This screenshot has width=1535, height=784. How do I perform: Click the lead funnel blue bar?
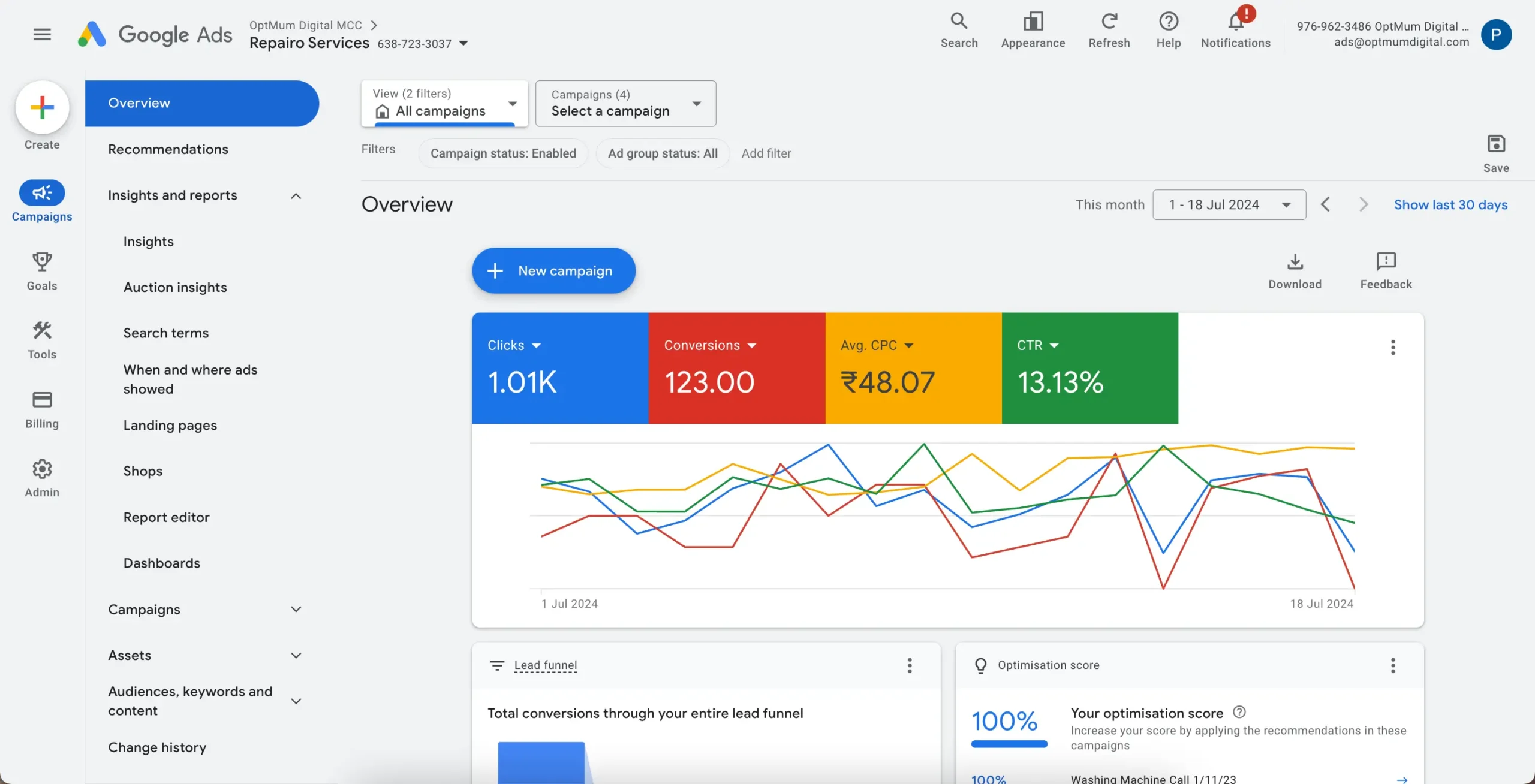[x=541, y=762]
